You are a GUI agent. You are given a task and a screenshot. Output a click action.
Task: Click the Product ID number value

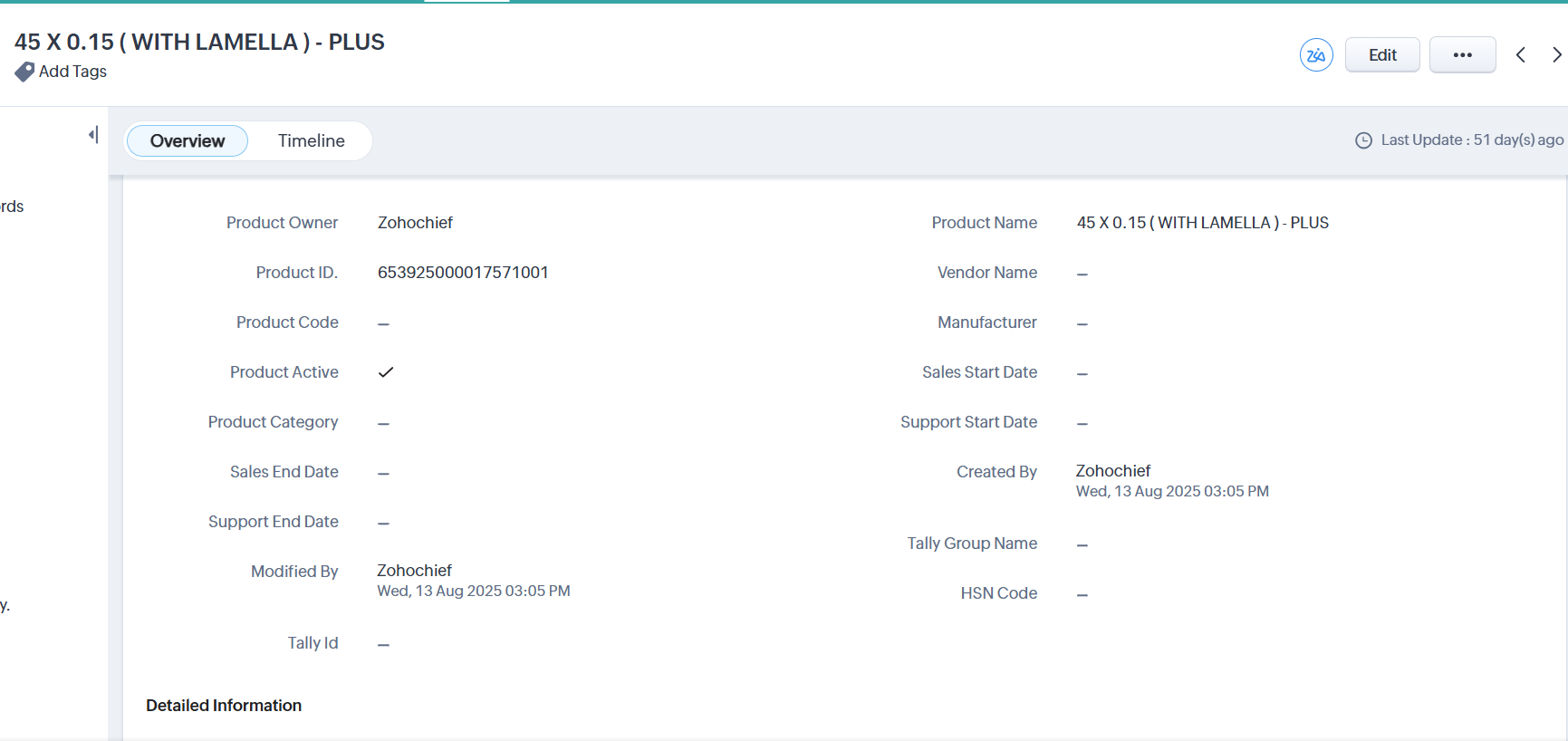pyautogui.click(x=462, y=273)
